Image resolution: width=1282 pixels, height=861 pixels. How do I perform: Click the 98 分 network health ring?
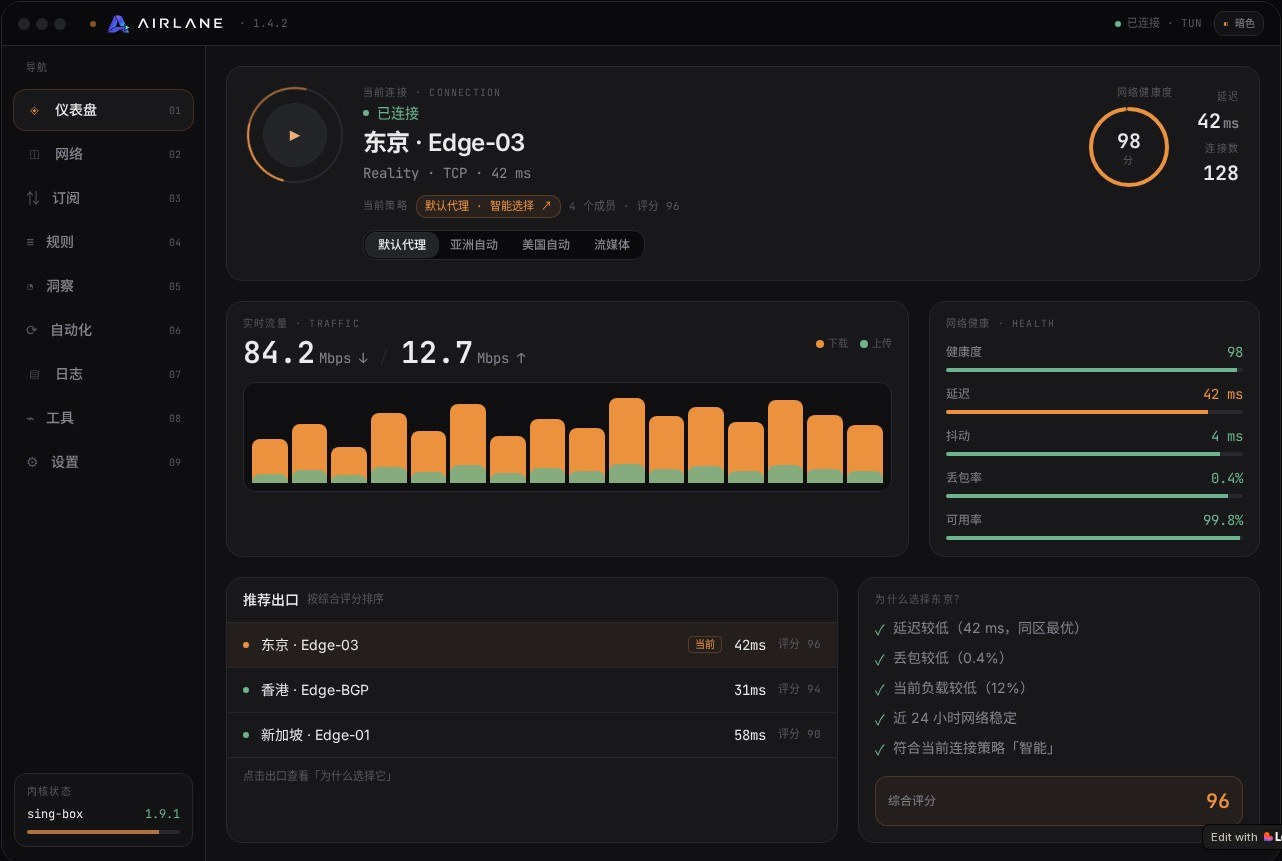pos(1128,146)
